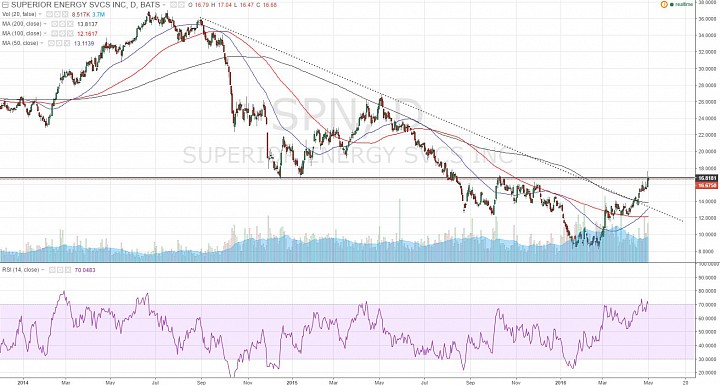Image resolution: width=720 pixels, height=385 pixels.
Task: Open the MA (200, close) dropdown arrow
Action: point(45,24)
